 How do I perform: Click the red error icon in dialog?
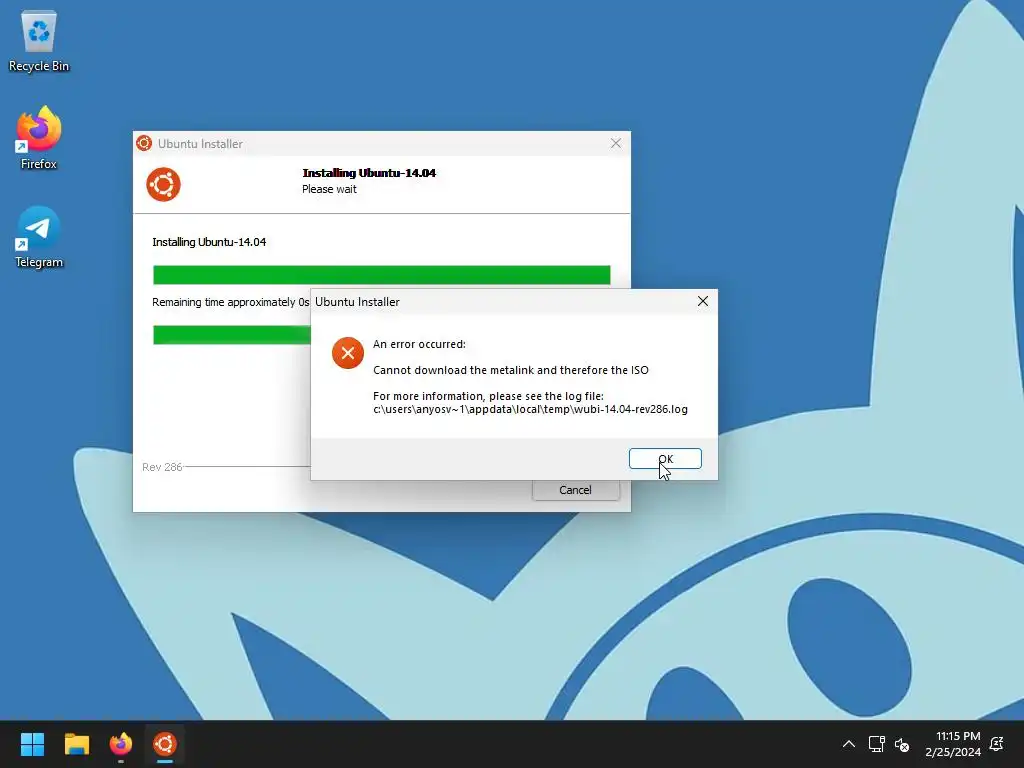347,353
